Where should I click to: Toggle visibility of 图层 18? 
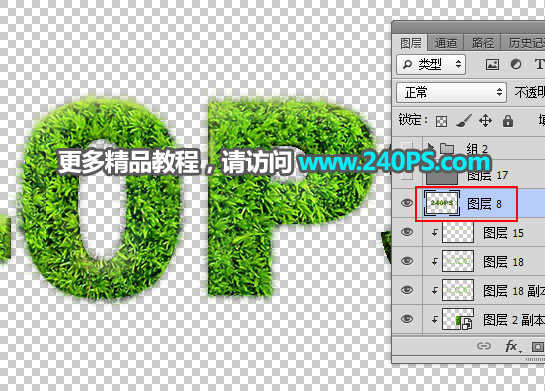(406, 261)
